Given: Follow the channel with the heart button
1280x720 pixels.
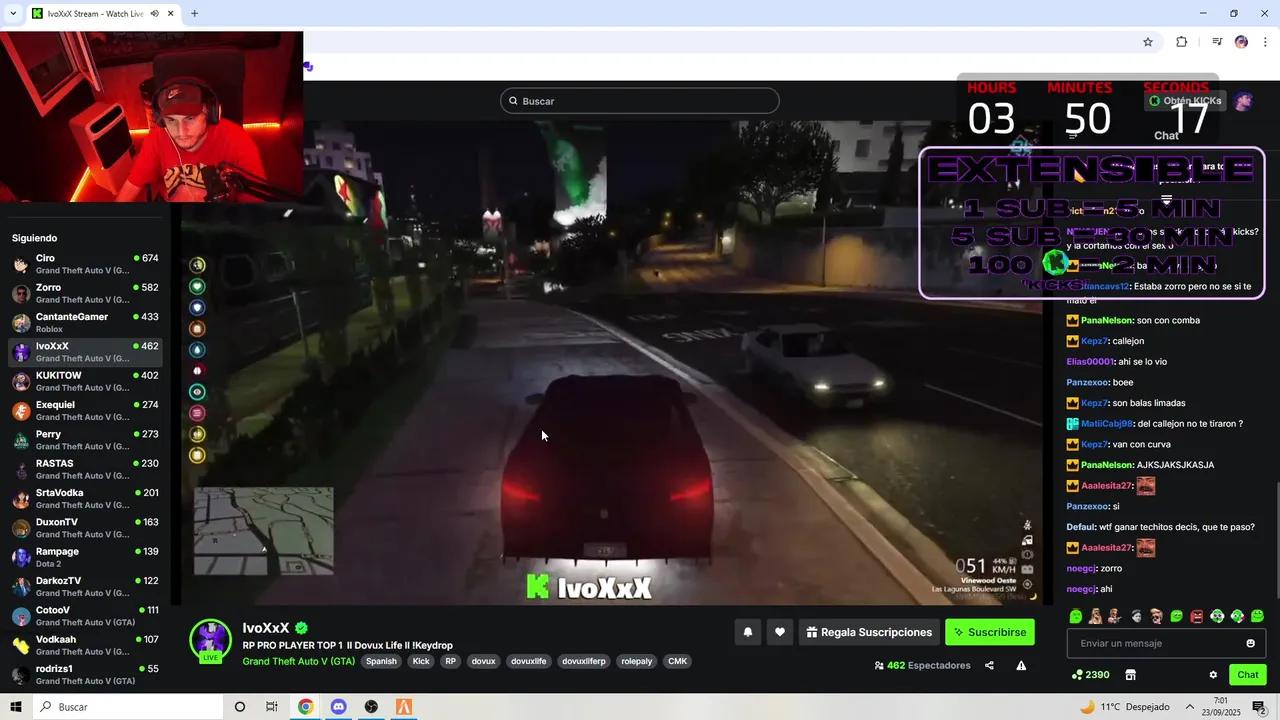Looking at the screenshot, I should point(780,632).
